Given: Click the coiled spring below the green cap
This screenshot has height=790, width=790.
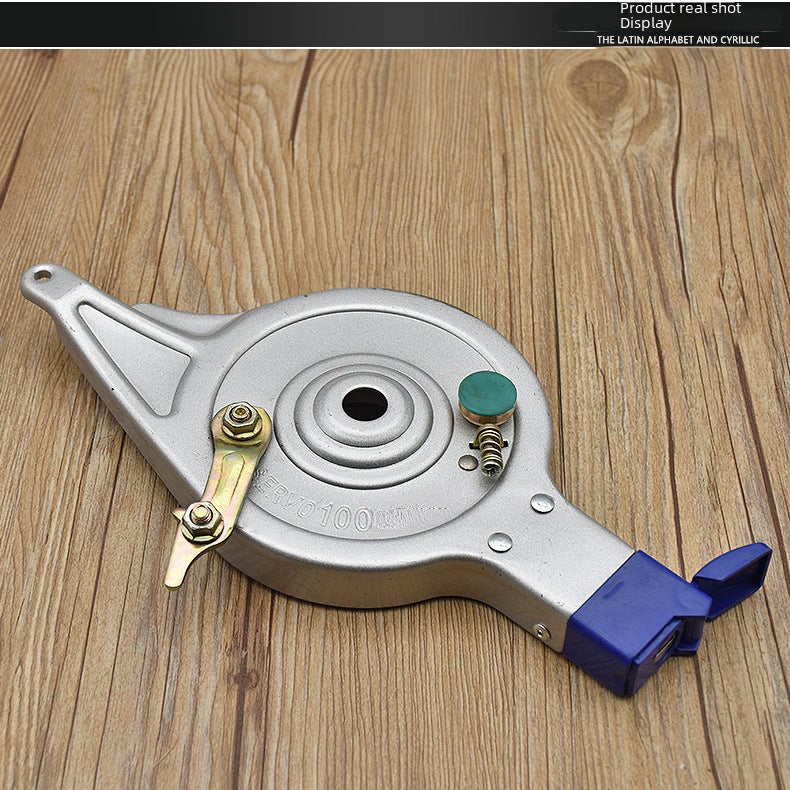Looking at the screenshot, I should [x=491, y=449].
